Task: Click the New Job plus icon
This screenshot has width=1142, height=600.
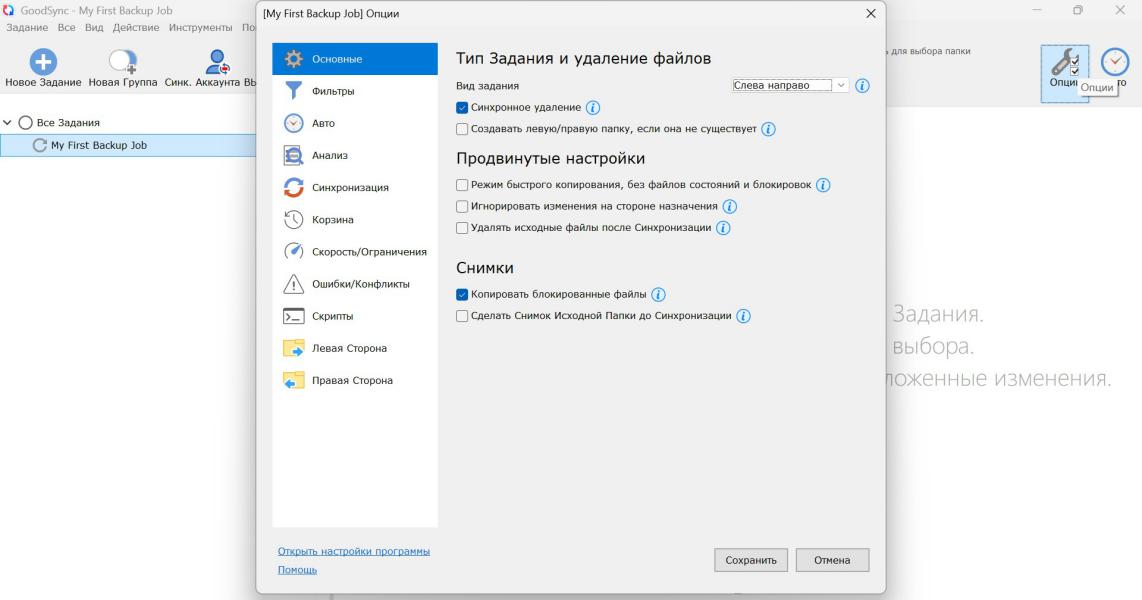Action: [x=42, y=62]
